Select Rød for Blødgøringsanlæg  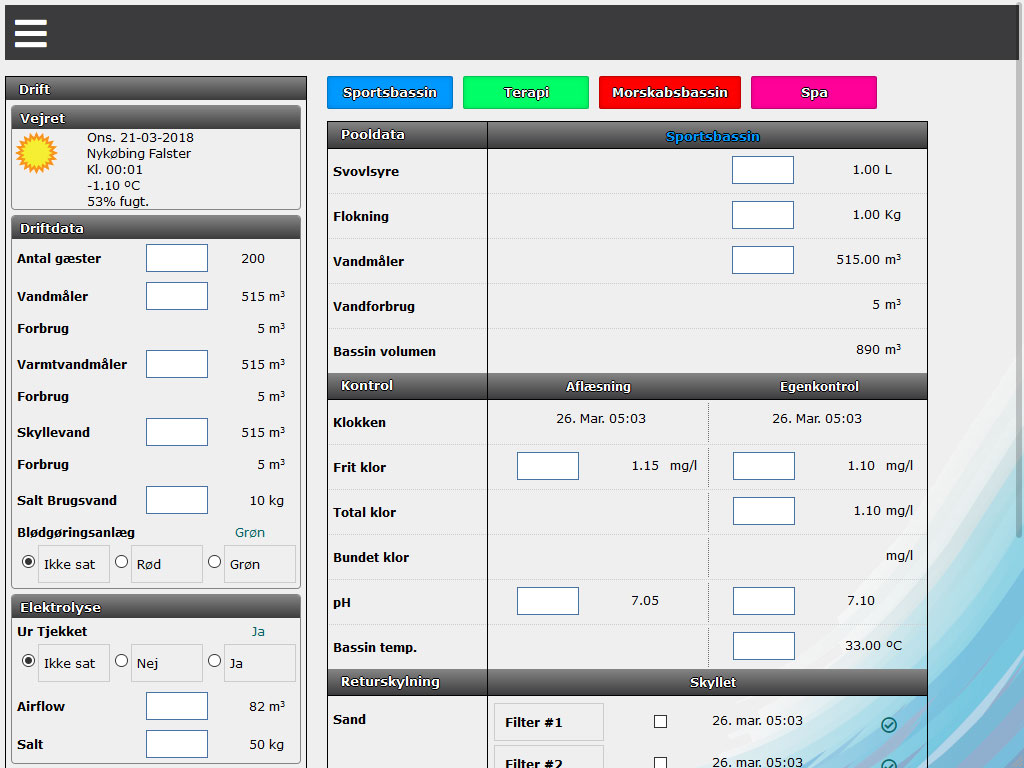pos(122,562)
